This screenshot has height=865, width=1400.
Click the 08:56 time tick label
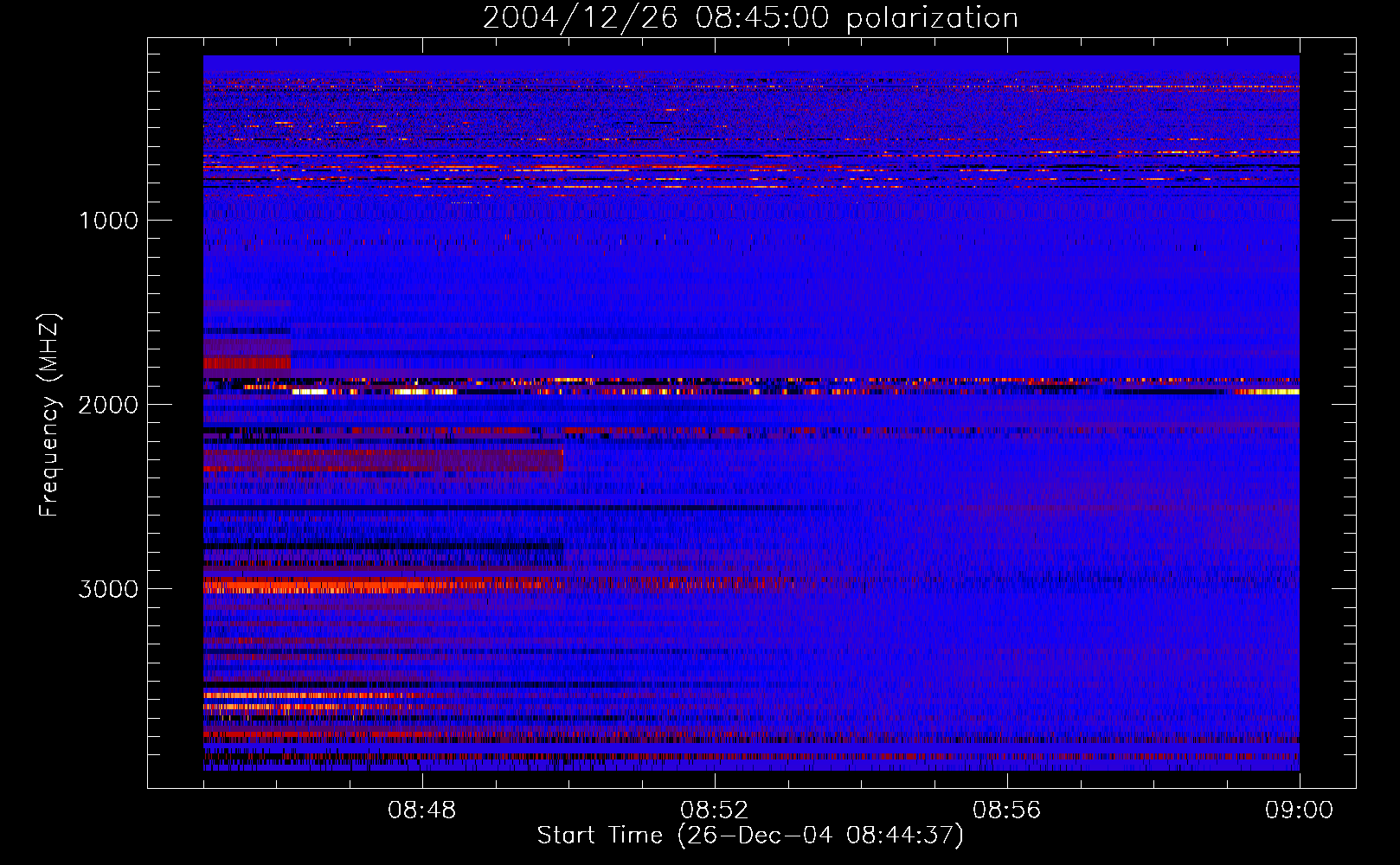click(x=1007, y=811)
